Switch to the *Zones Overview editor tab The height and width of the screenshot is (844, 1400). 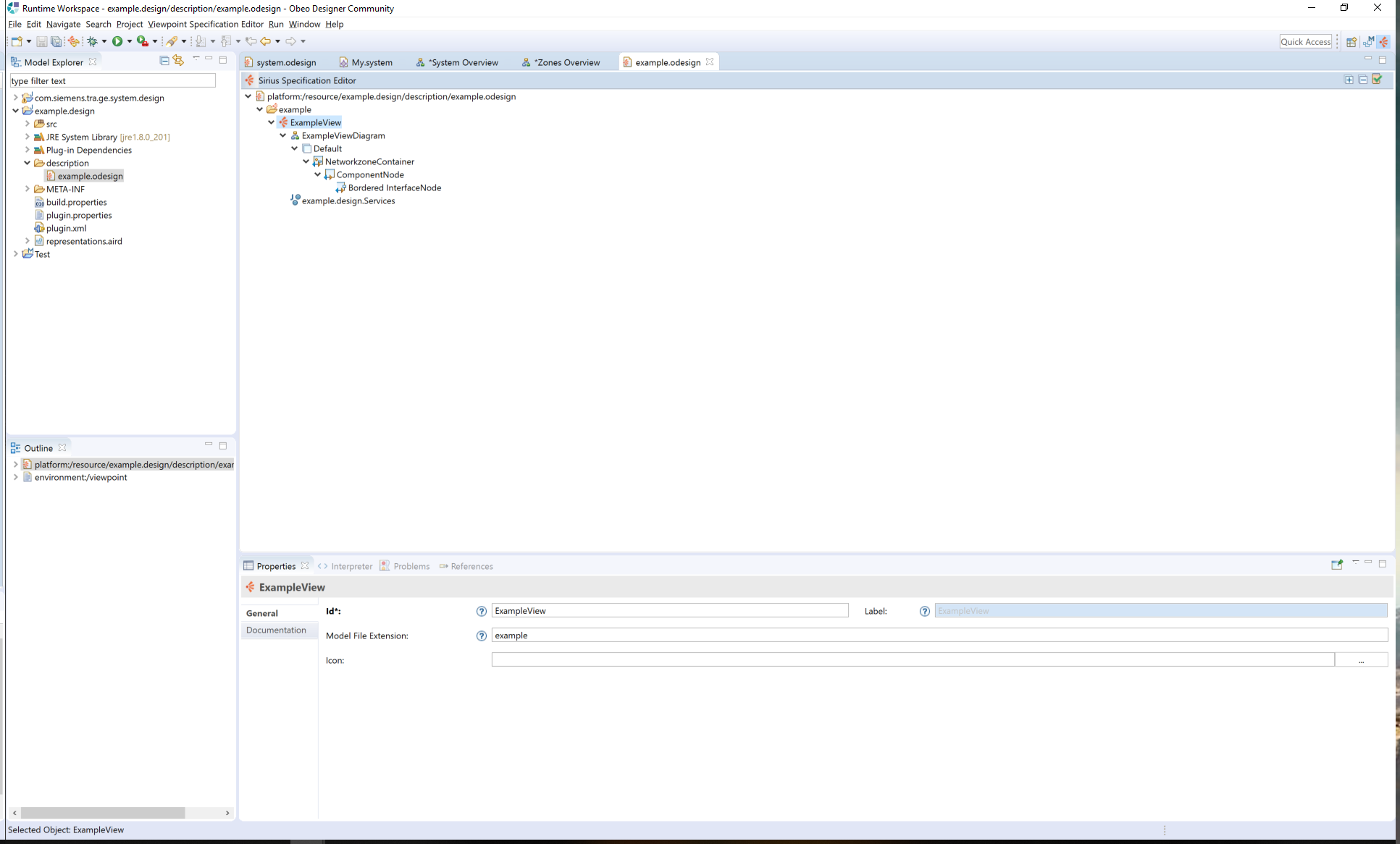[562, 62]
